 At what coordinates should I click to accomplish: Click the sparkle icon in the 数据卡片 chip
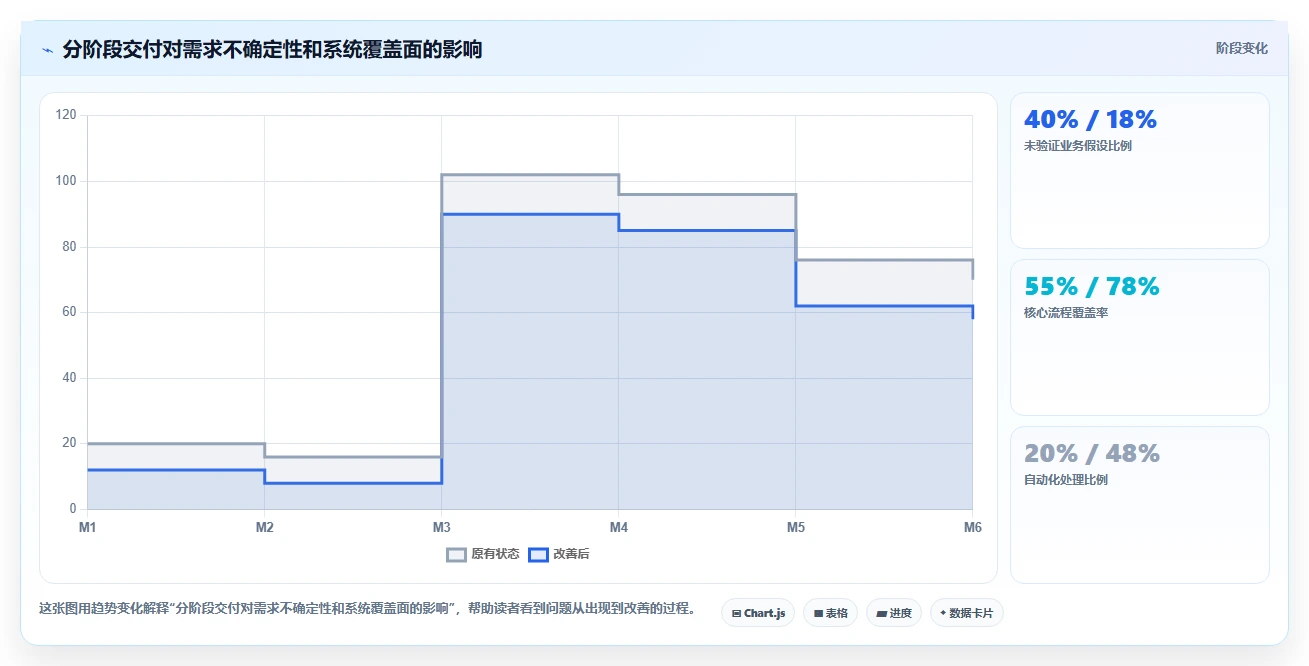point(943,613)
